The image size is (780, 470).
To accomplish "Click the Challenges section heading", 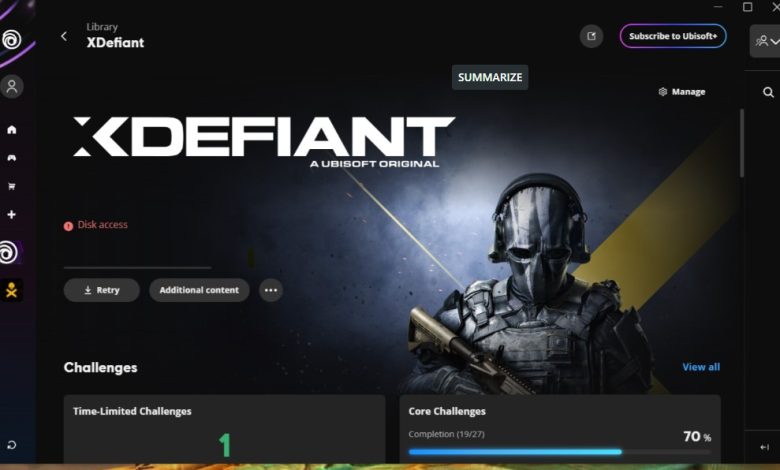I will (100, 368).
